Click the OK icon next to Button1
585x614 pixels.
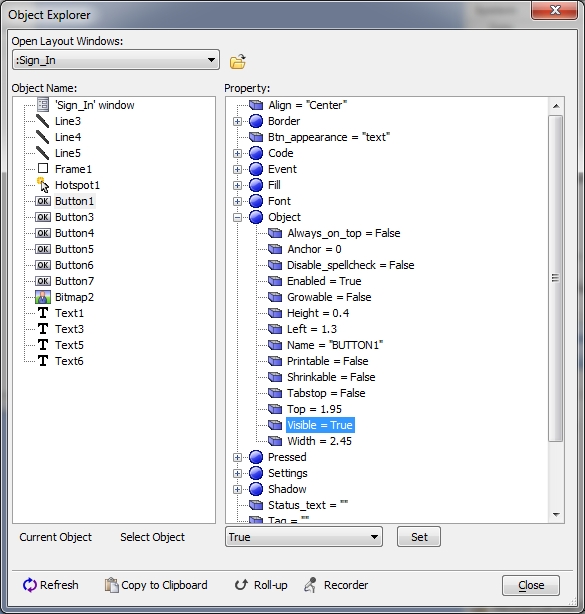(43, 201)
